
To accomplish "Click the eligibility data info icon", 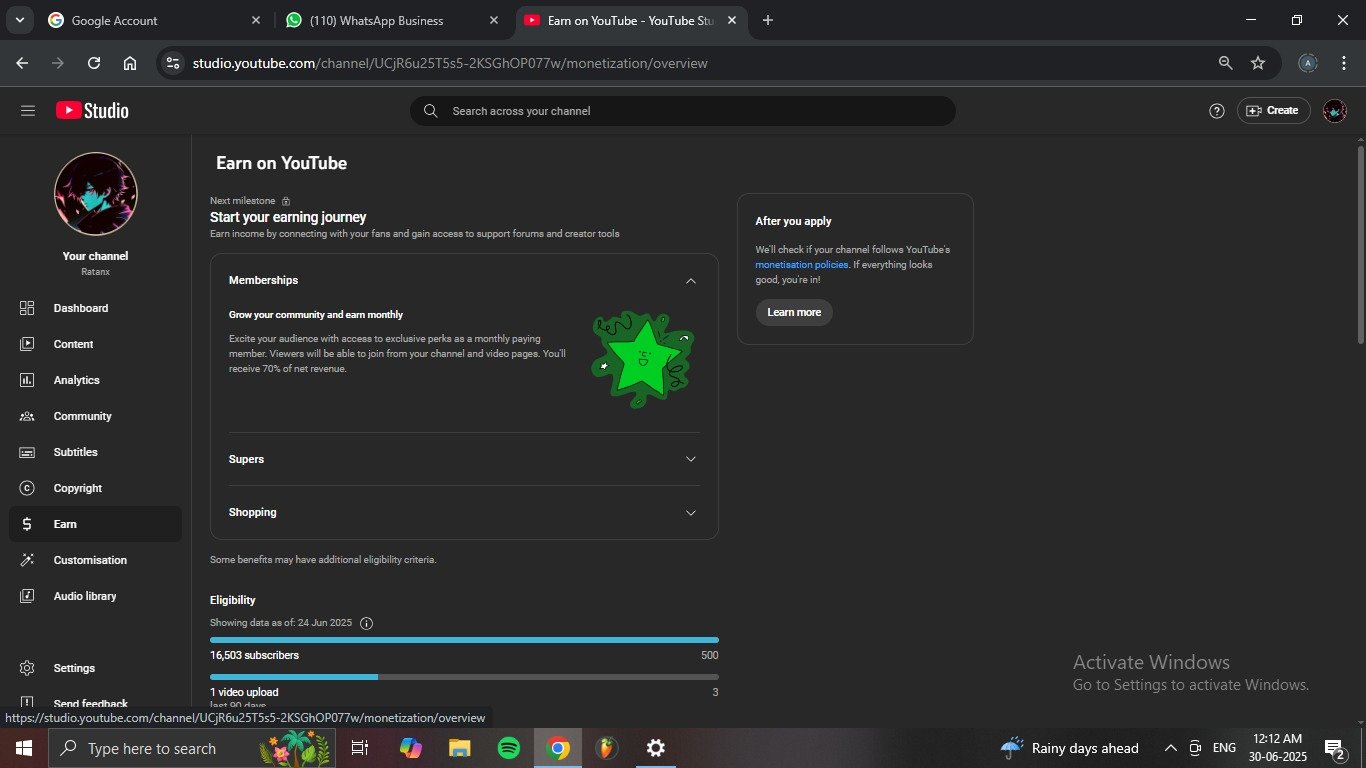I will [366, 623].
